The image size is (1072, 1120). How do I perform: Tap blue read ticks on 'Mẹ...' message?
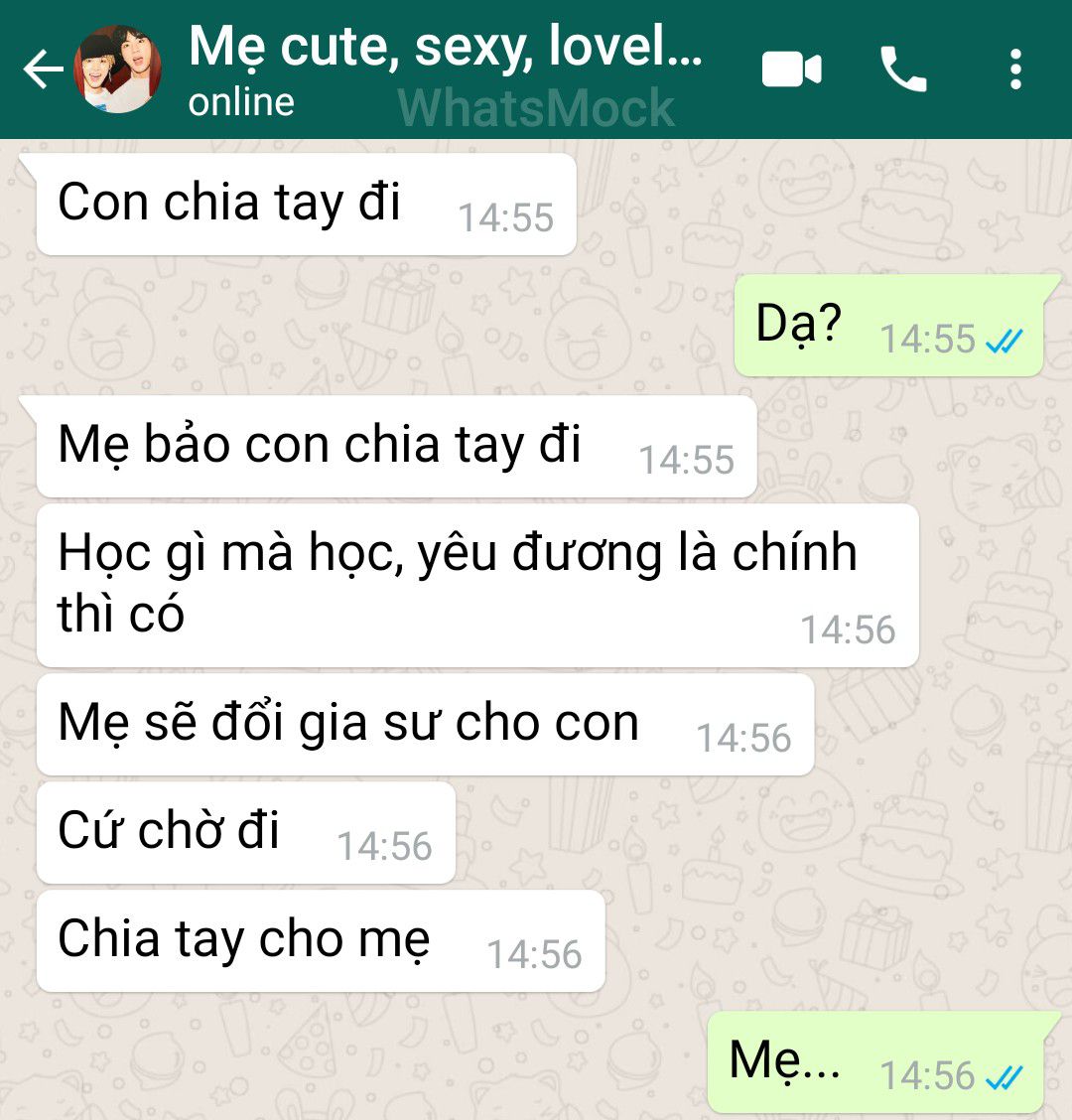pyautogui.click(x=1005, y=1078)
